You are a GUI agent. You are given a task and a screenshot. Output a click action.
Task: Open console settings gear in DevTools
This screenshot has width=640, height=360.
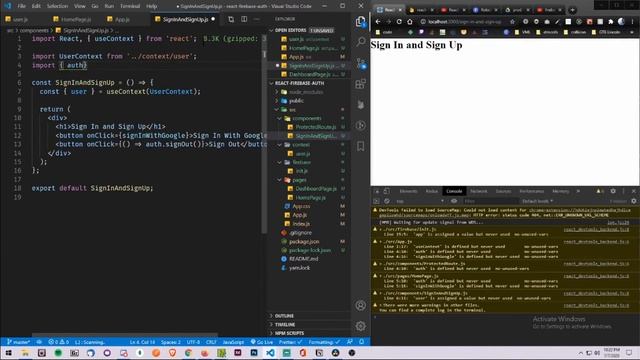click(x=634, y=201)
